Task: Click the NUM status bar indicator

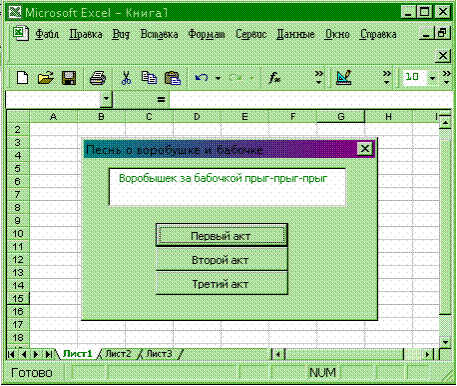Action: 322,372
